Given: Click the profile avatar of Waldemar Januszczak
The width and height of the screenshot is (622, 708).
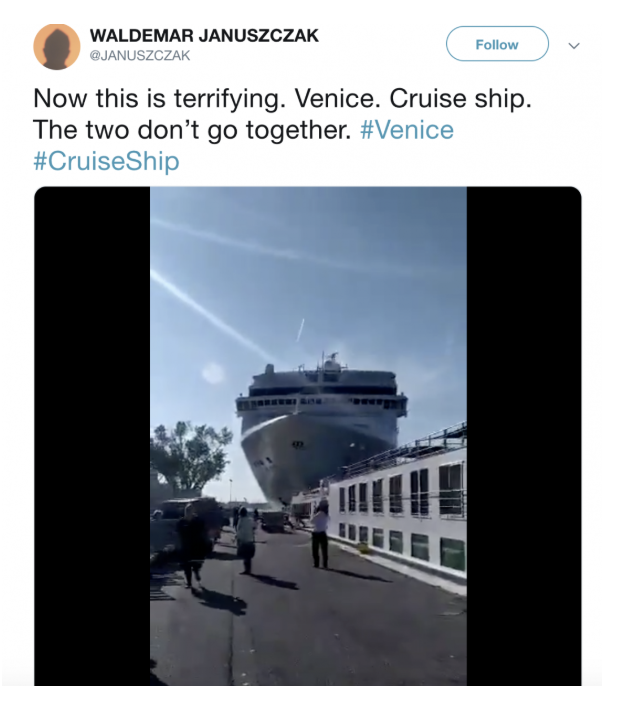Looking at the screenshot, I should [57, 46].
